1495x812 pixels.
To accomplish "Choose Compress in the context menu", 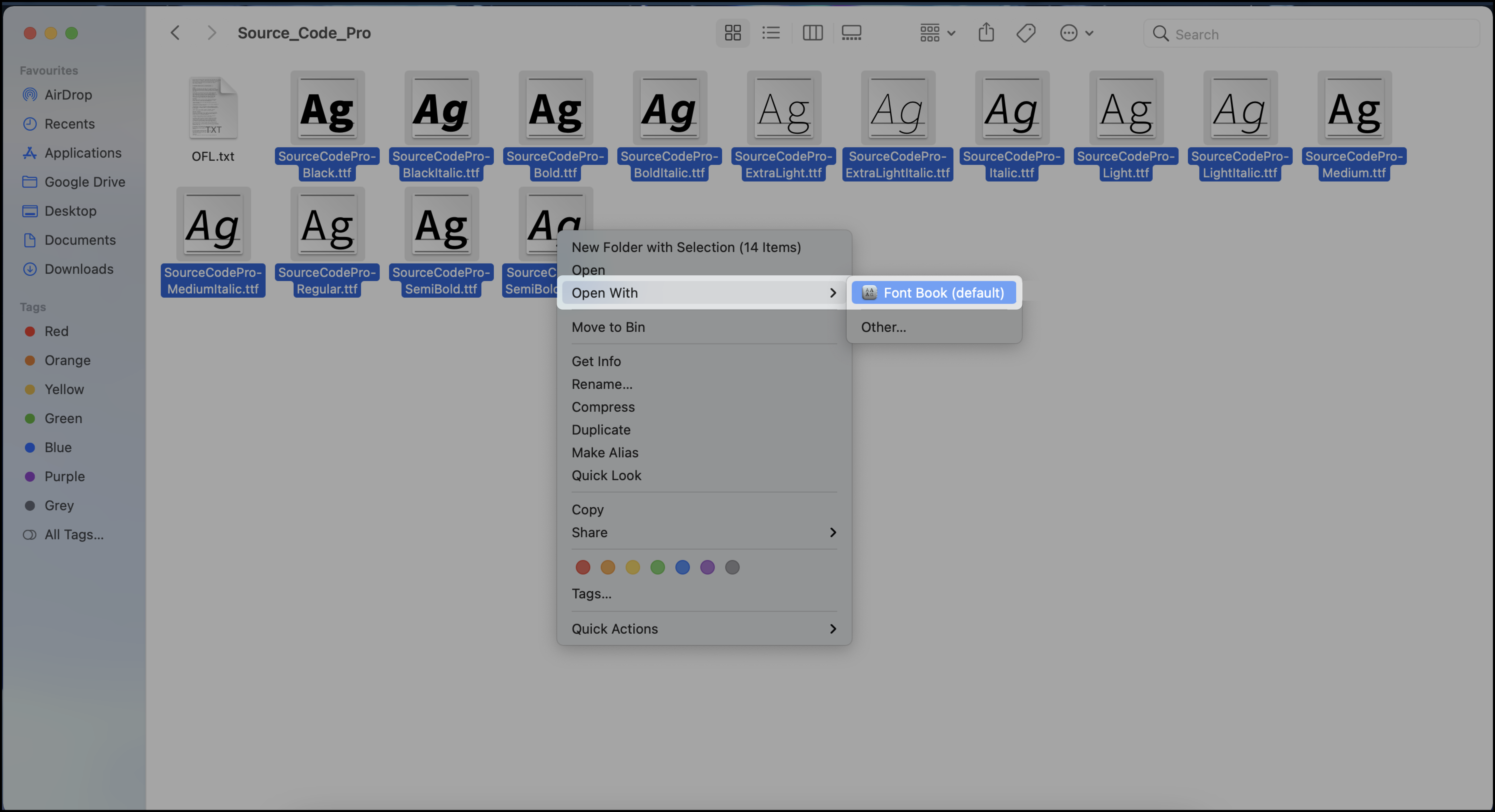I will pos(603,407).
